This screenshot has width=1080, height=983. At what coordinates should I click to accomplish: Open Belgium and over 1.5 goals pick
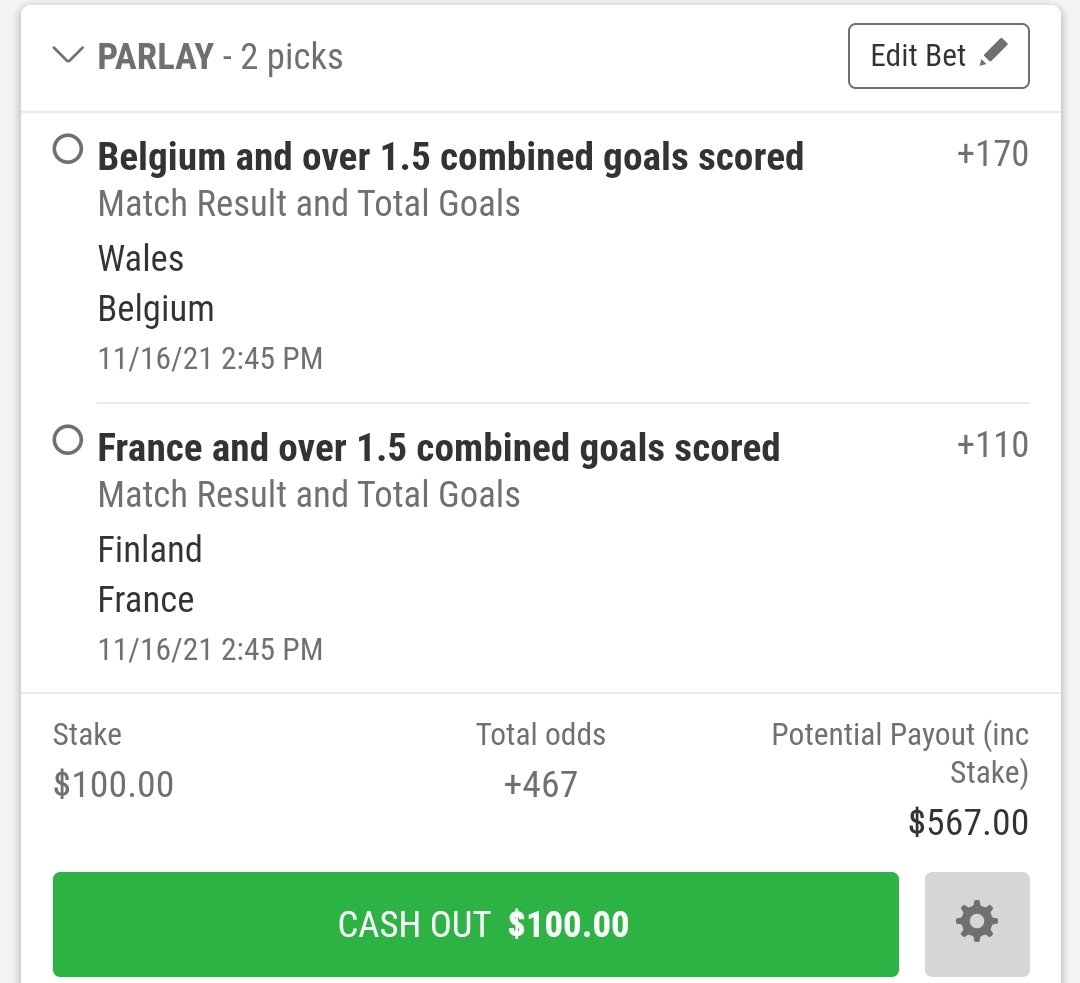[x=450, y=157]
